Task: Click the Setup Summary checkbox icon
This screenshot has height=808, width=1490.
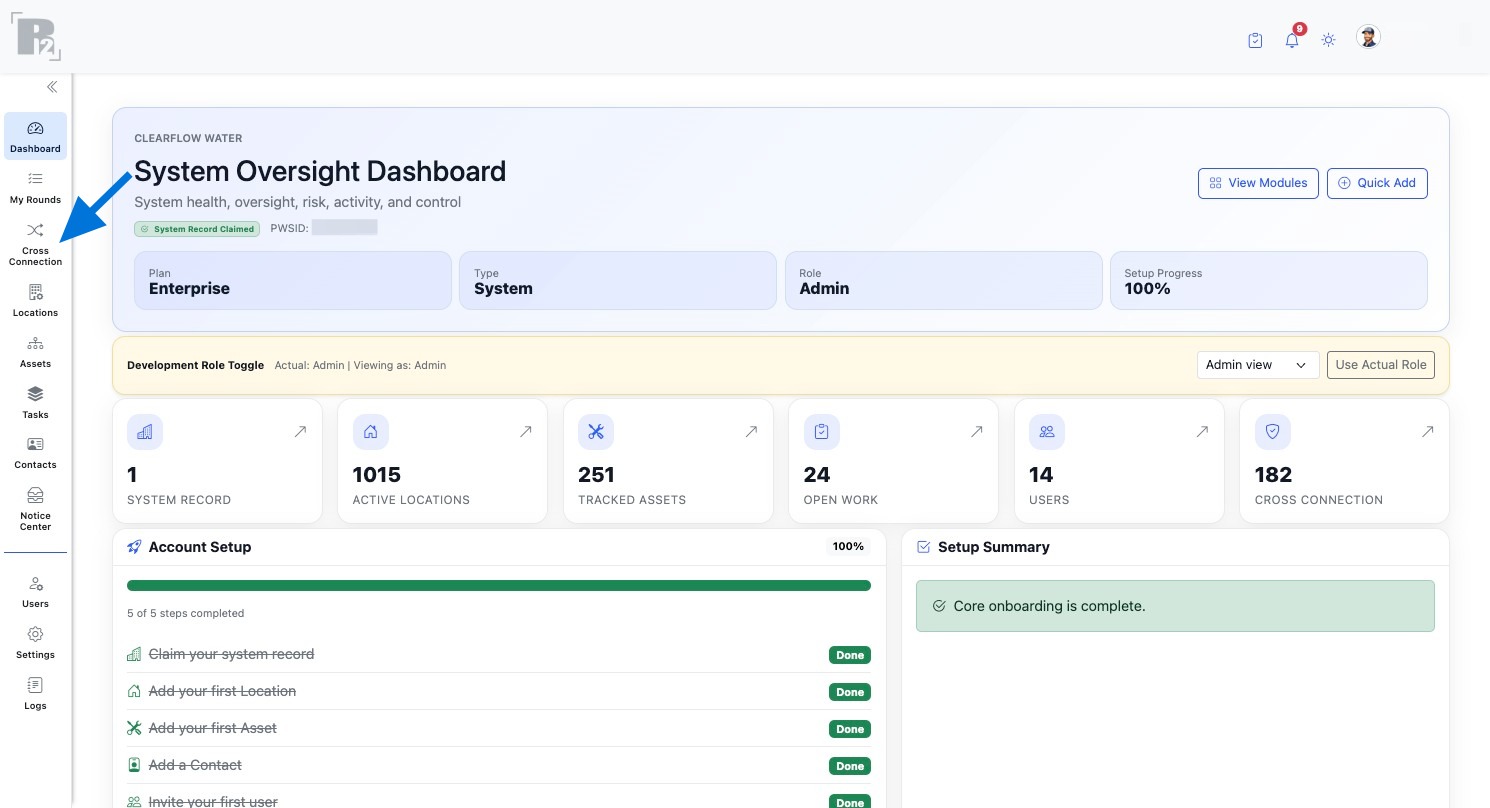Action: pos(923,547)
